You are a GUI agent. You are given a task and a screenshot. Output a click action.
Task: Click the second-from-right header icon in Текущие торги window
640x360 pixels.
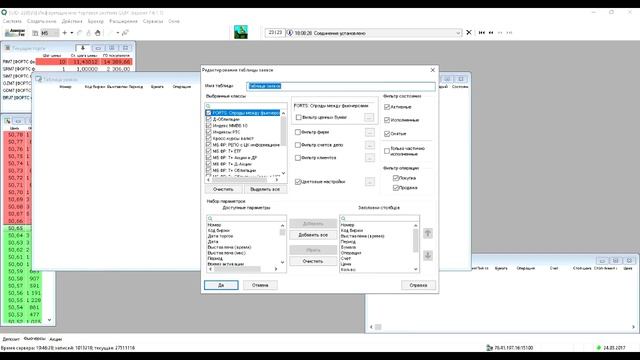[x=112, y=48]
